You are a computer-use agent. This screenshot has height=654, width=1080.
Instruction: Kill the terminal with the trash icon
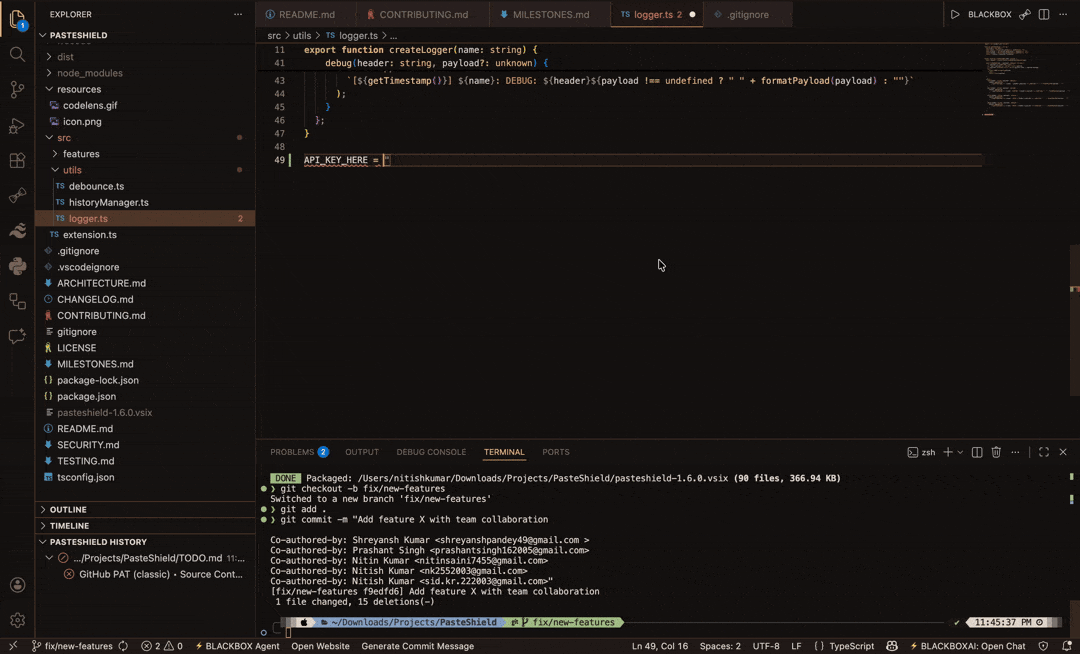pos(996,452)
